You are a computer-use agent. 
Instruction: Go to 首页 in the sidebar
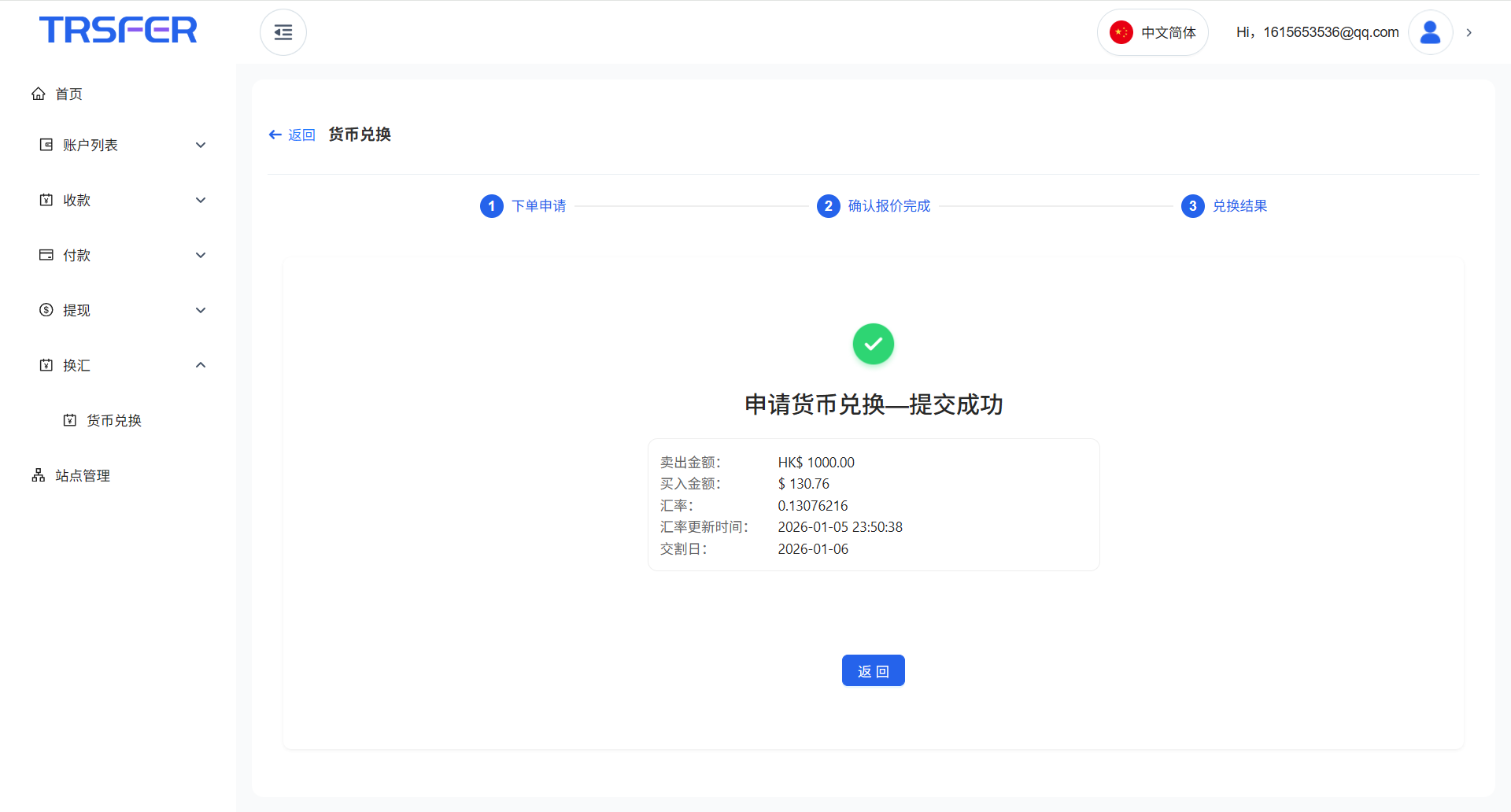click(69, 94)
